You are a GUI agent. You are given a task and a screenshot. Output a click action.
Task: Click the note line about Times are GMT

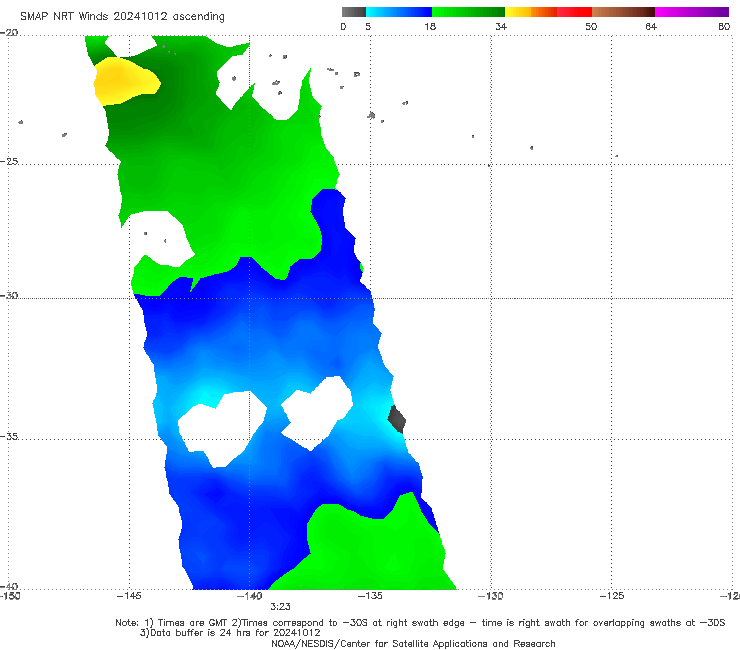(x=420, y=623)
